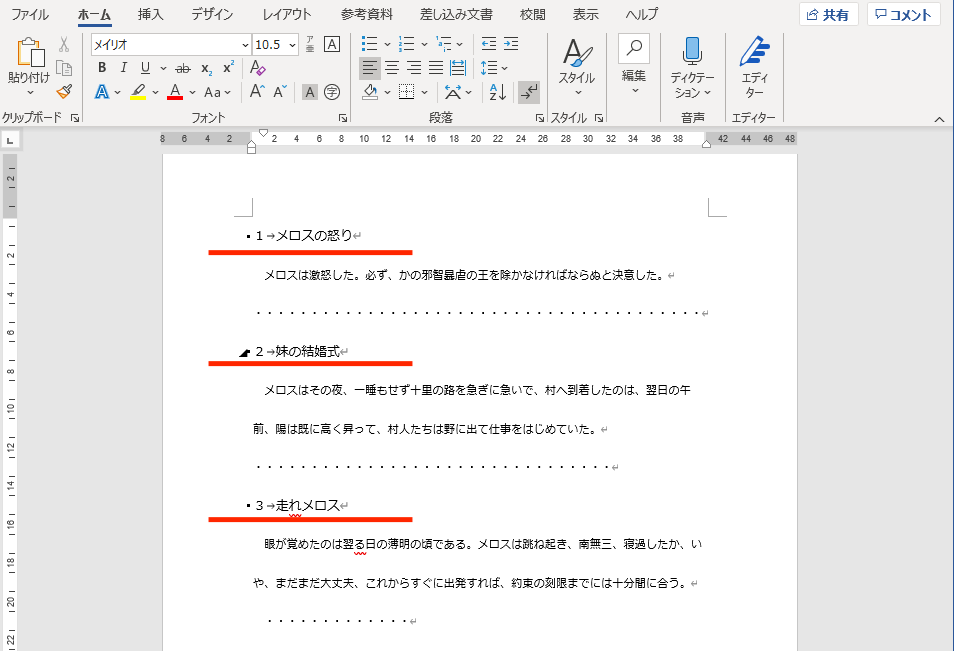Select the Format Painter brush

pyautogui.click(x=64, y=92)
